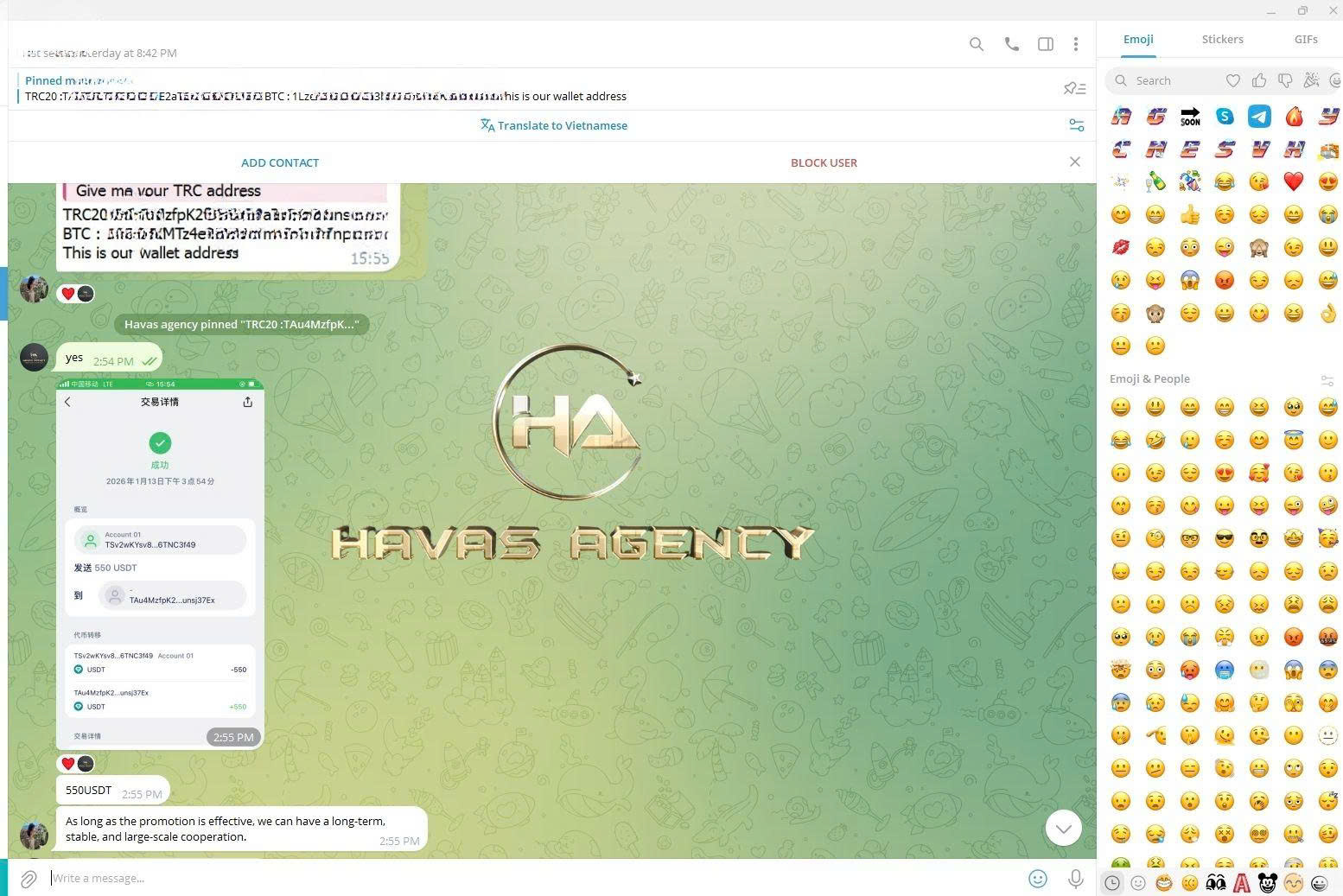
Task: Expand Emoji & People section settings icon
Action: [x=1327, y=379]
